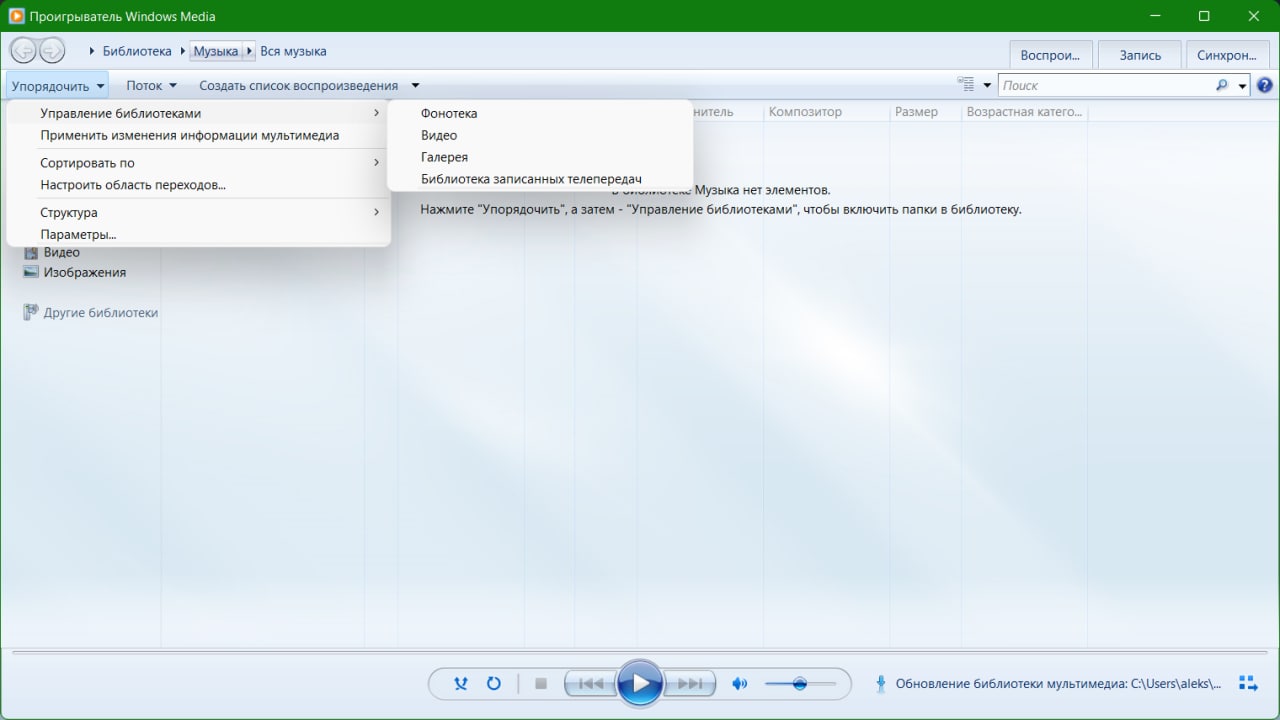Go forward with the right arrow button
The width and height of the screenshot is (1280, 720).
[52, 50]
